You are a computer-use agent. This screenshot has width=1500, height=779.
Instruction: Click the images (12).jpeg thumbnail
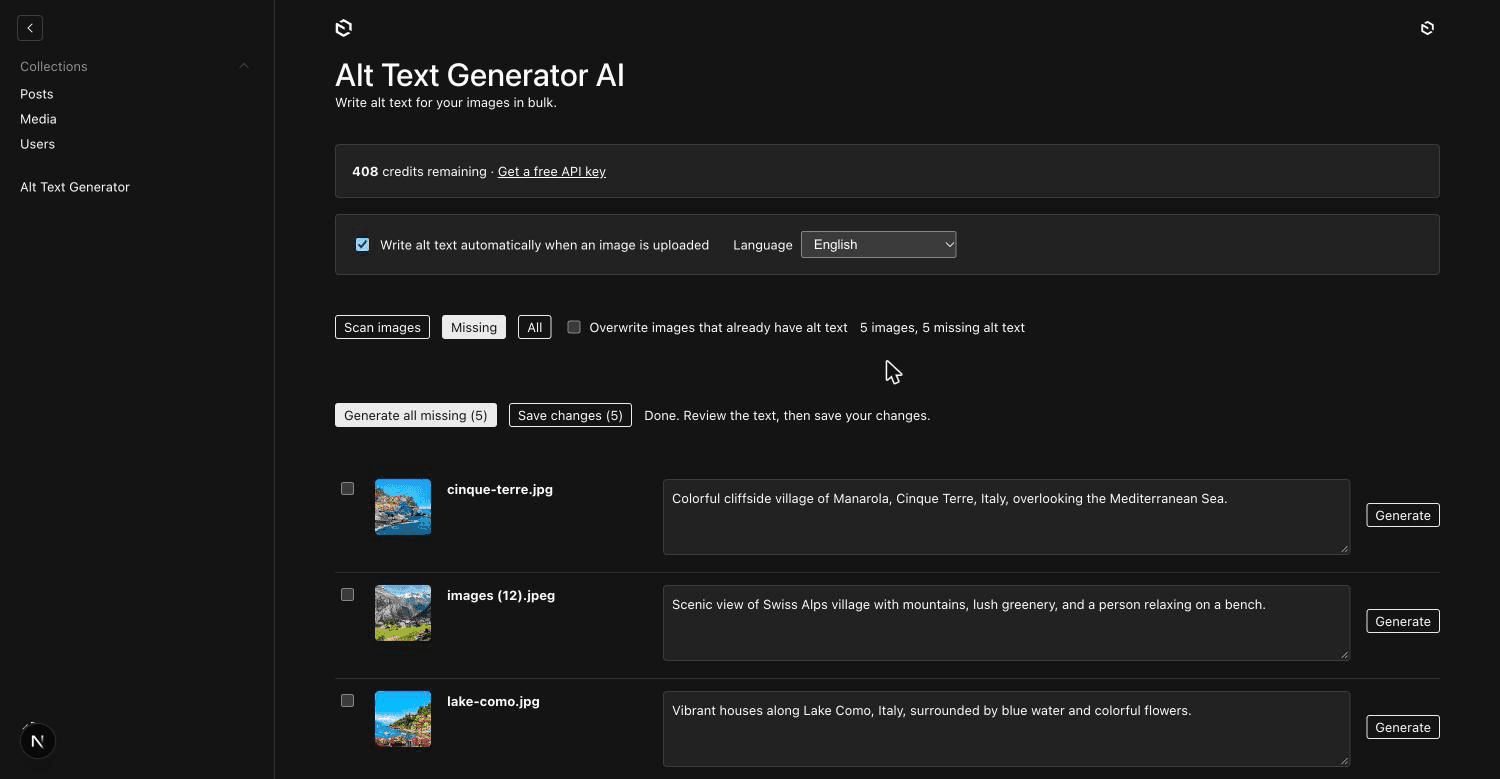(x=403, y=613)
